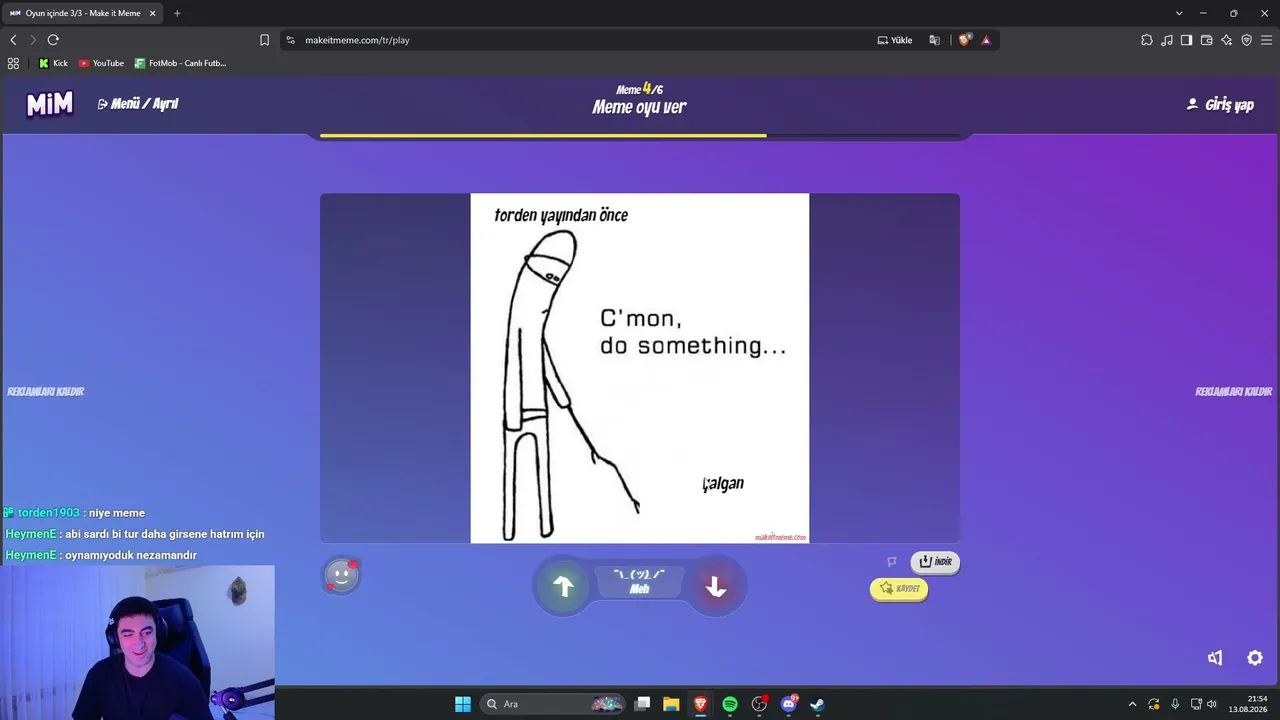1280x720 pixels.
Task: Report the meme using the flag icon
Action: (x=892, y=562)
